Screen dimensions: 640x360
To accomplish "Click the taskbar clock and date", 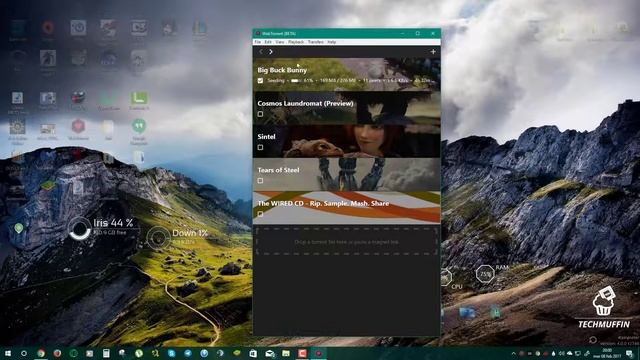I will pyautogui.click(x=608, y=353).
